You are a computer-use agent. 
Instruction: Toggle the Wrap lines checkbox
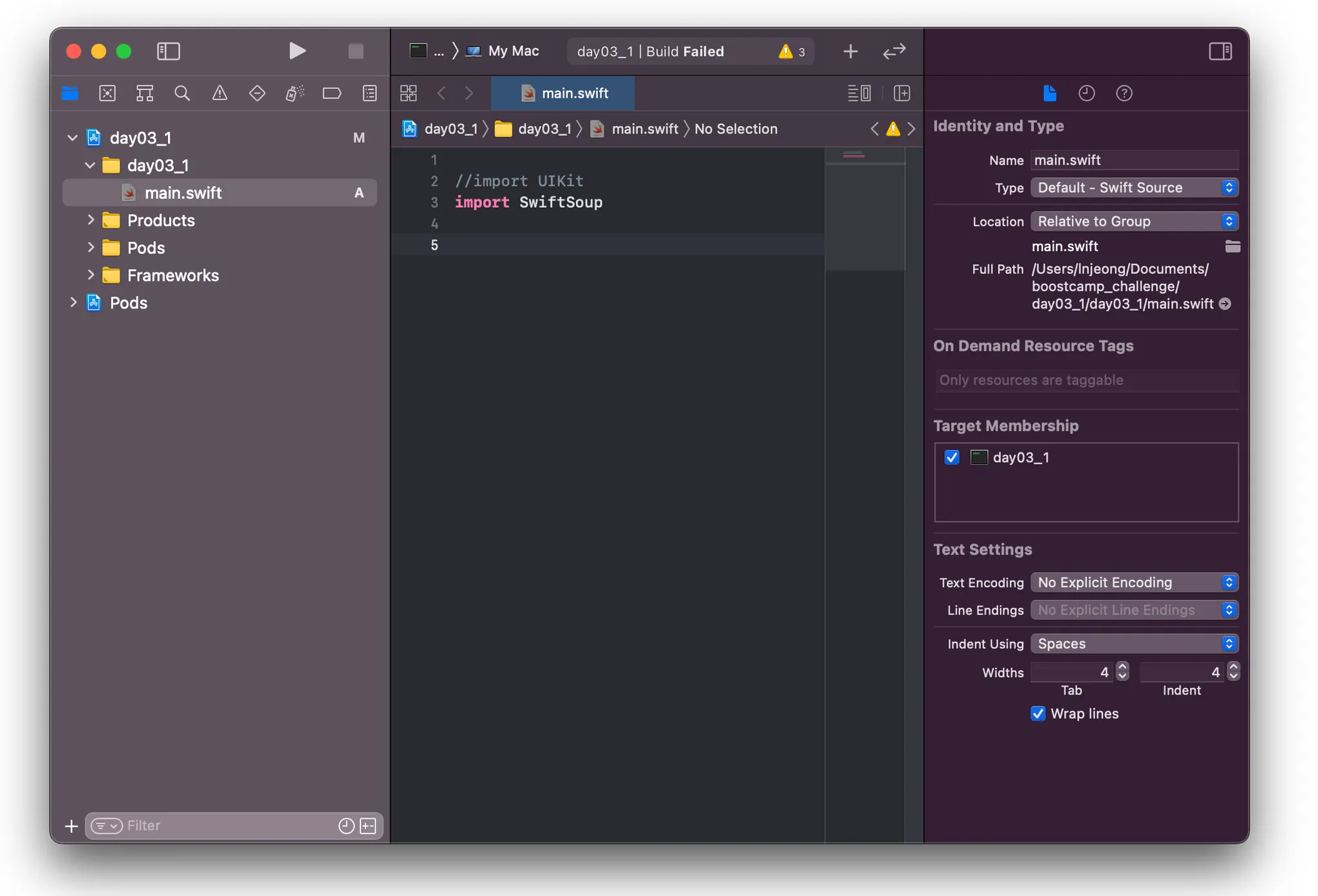coord(1037,713)
